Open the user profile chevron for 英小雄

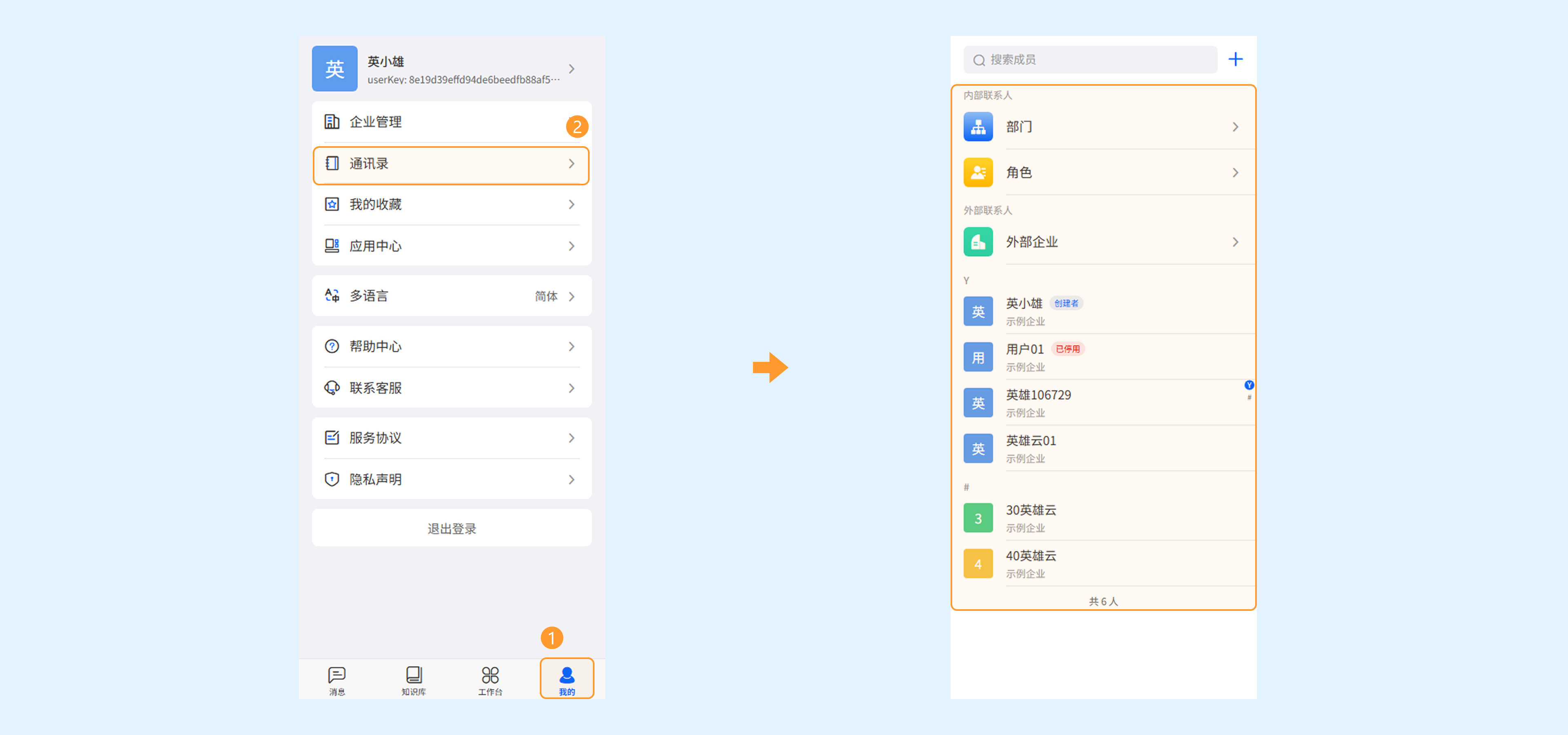click(x=572, y=69)
